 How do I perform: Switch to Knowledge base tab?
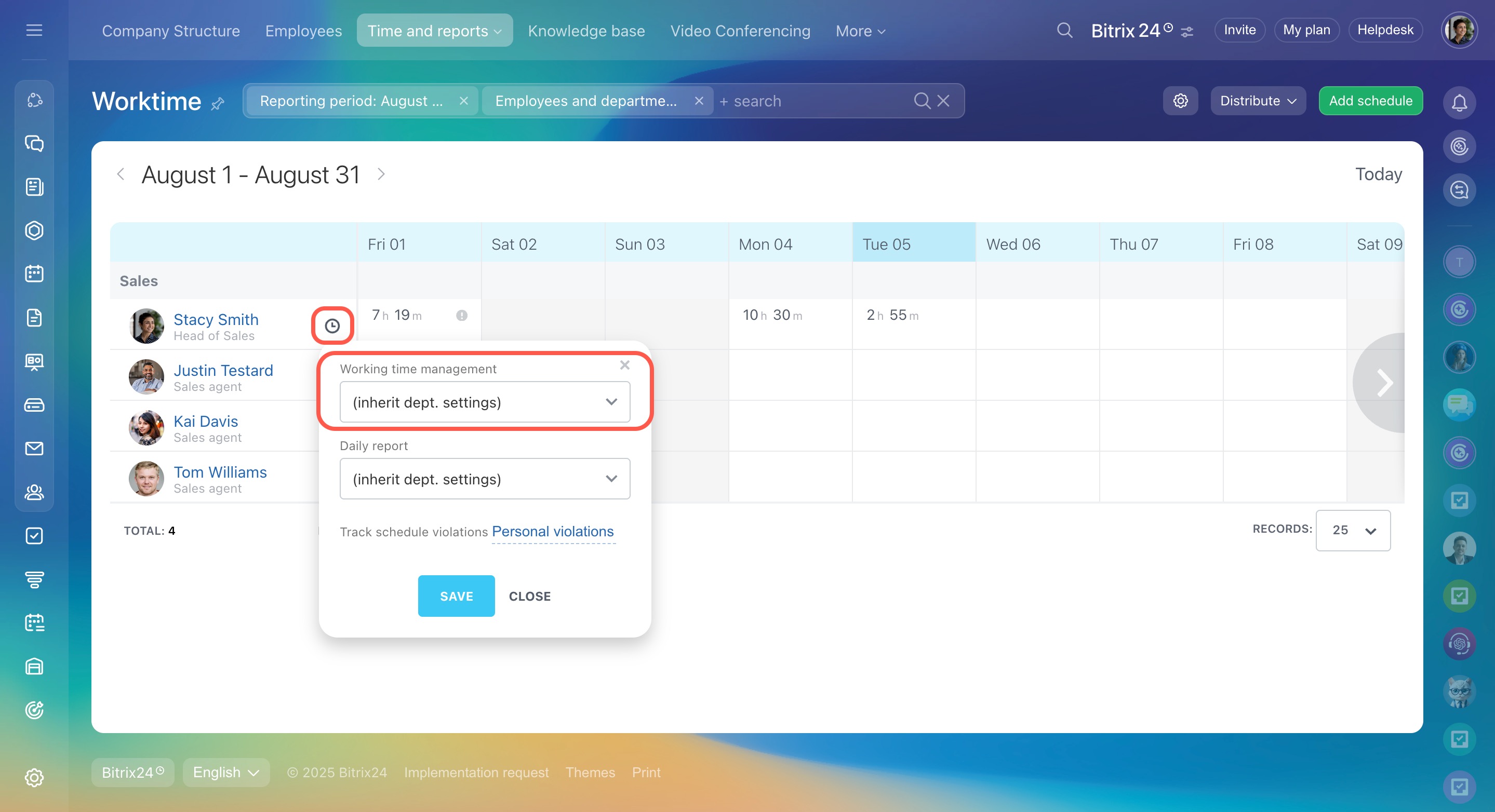click(586, 31)
